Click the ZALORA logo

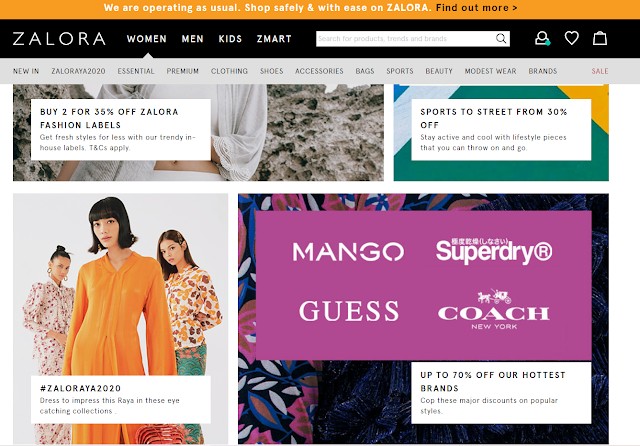tap(59, 39)
